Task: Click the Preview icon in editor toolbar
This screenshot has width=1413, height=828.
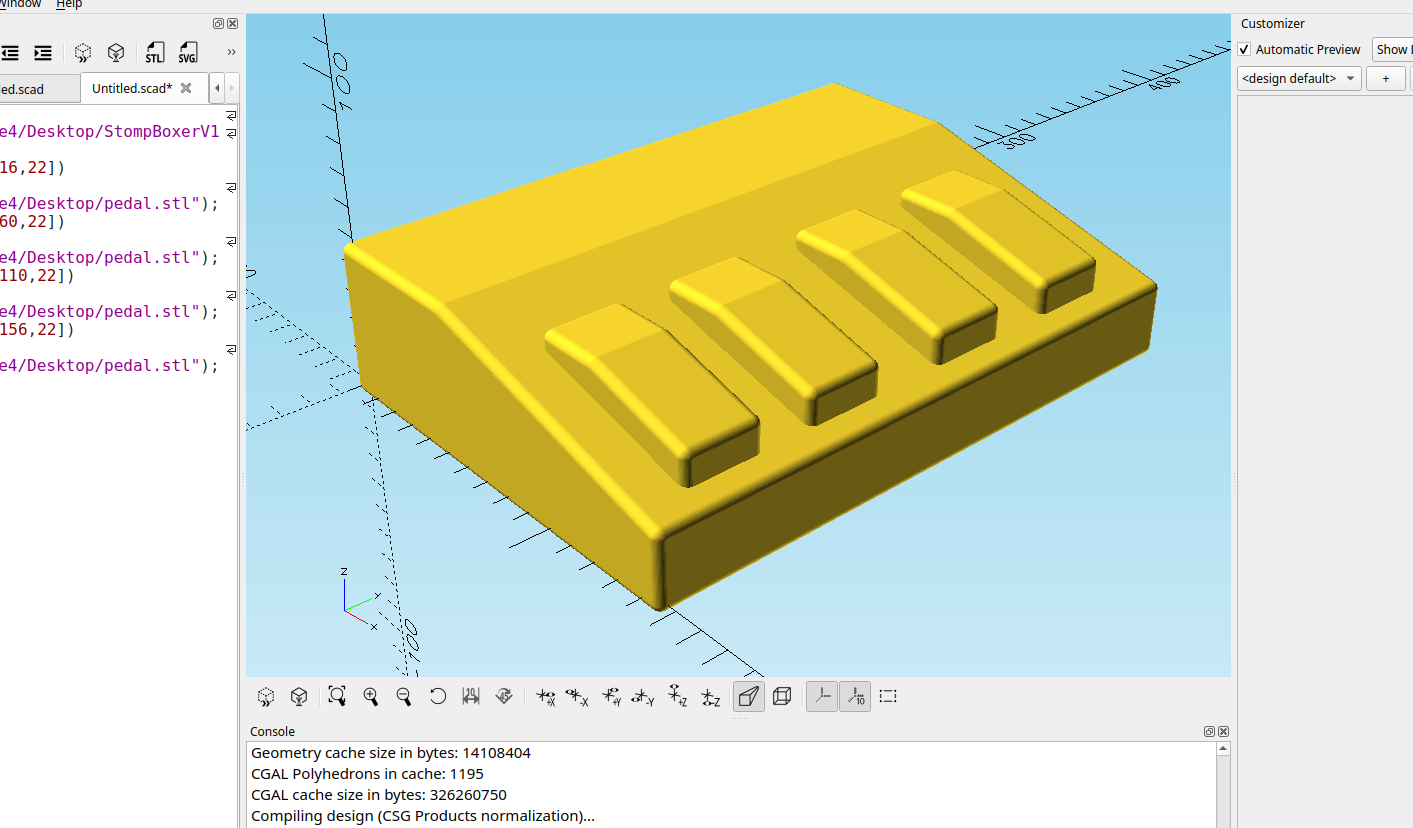Action: pos(84,52)
